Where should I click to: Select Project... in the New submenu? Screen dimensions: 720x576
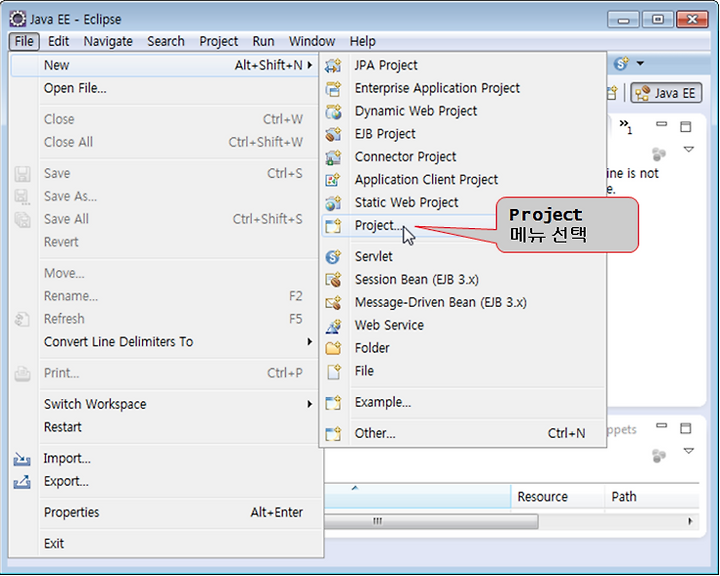click(463, 226)
